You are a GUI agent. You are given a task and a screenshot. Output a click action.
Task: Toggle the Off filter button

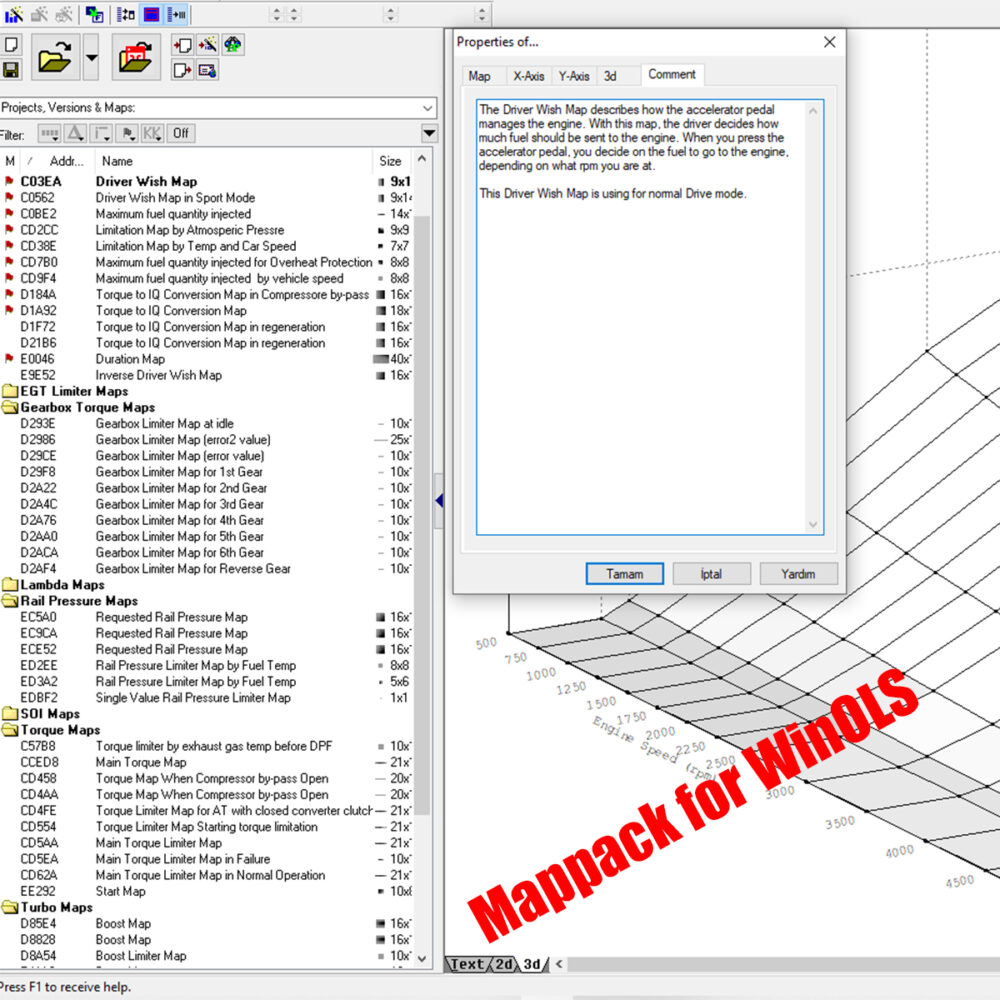click(180, 133)
